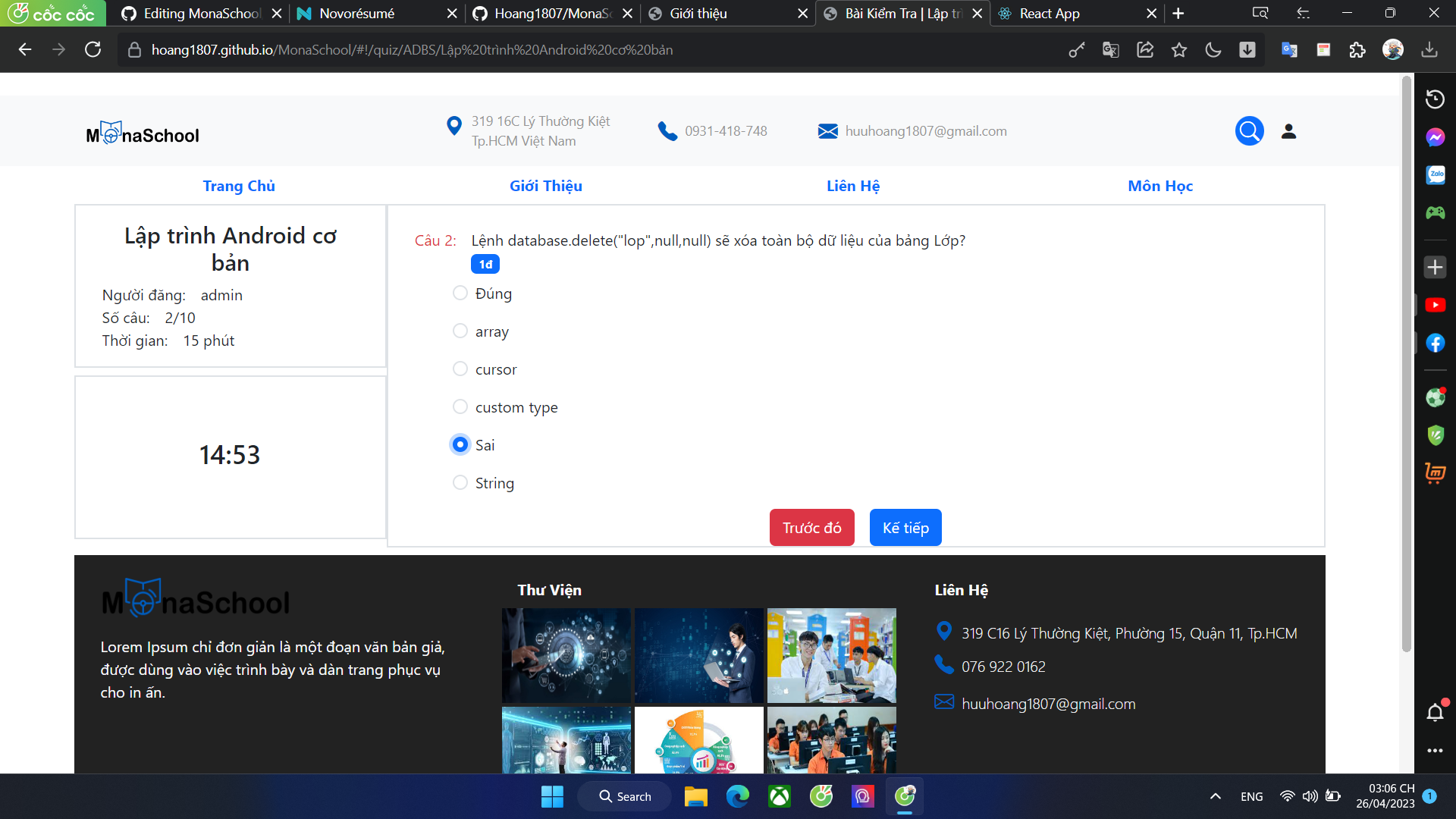Bookmark page with star icon
The width and height of the screenshot is (1456, 819).
[x=1178, y=50]
